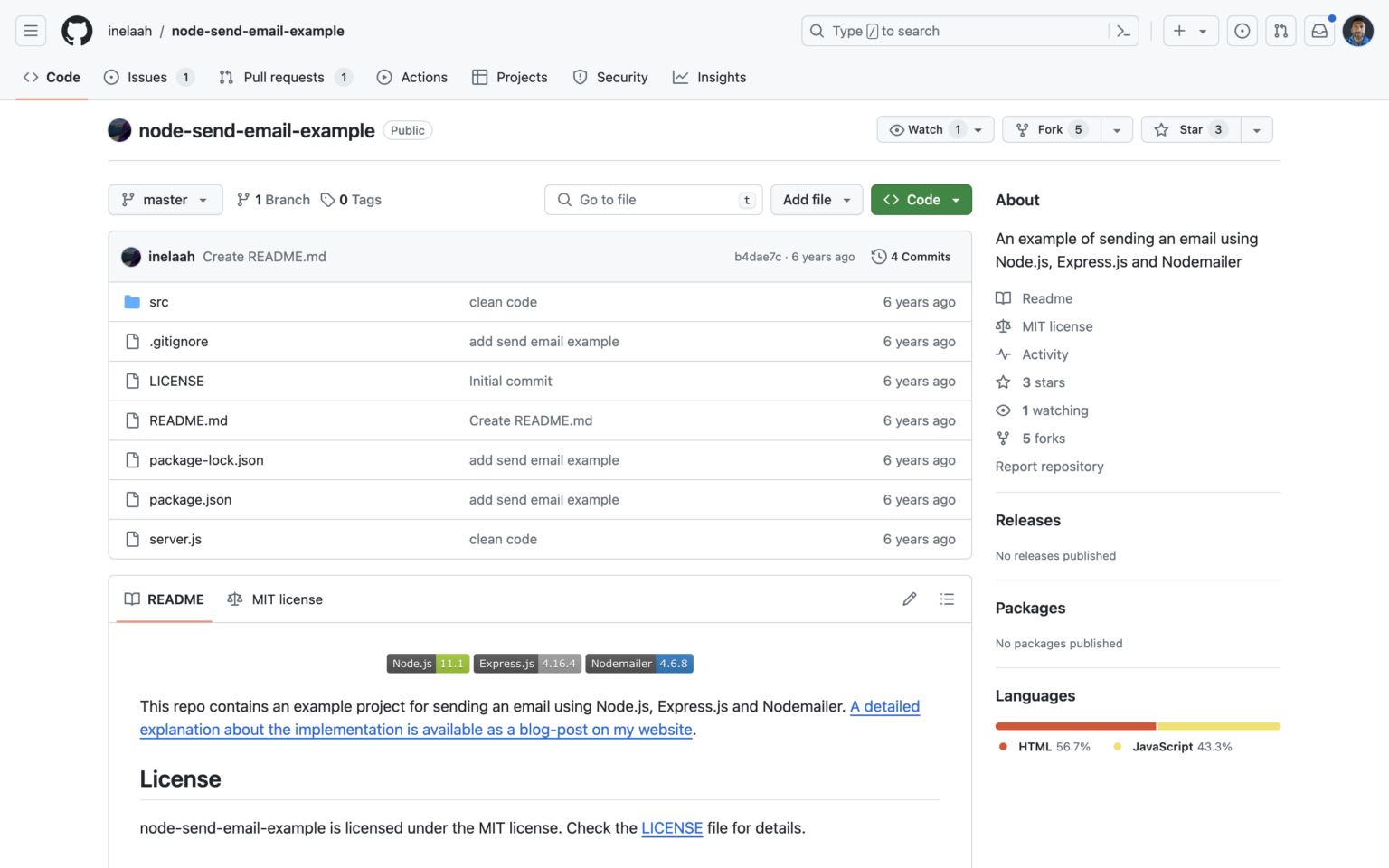1389x868 pixels.
Task: Click Express.js 4.16.4 badge
Action: tap(527, 664)
